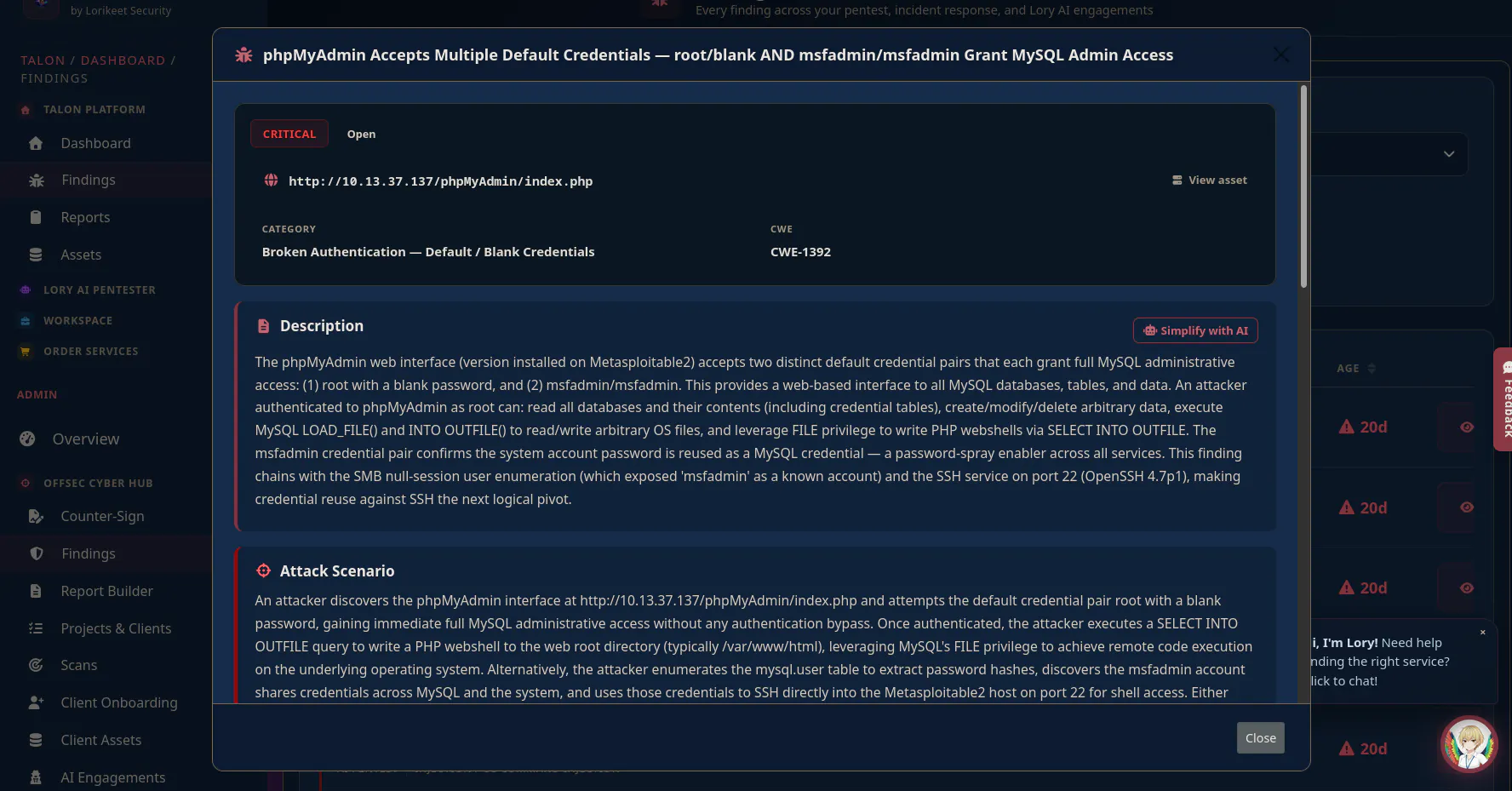Open the Lory chat avatar

coord(1469,744)
